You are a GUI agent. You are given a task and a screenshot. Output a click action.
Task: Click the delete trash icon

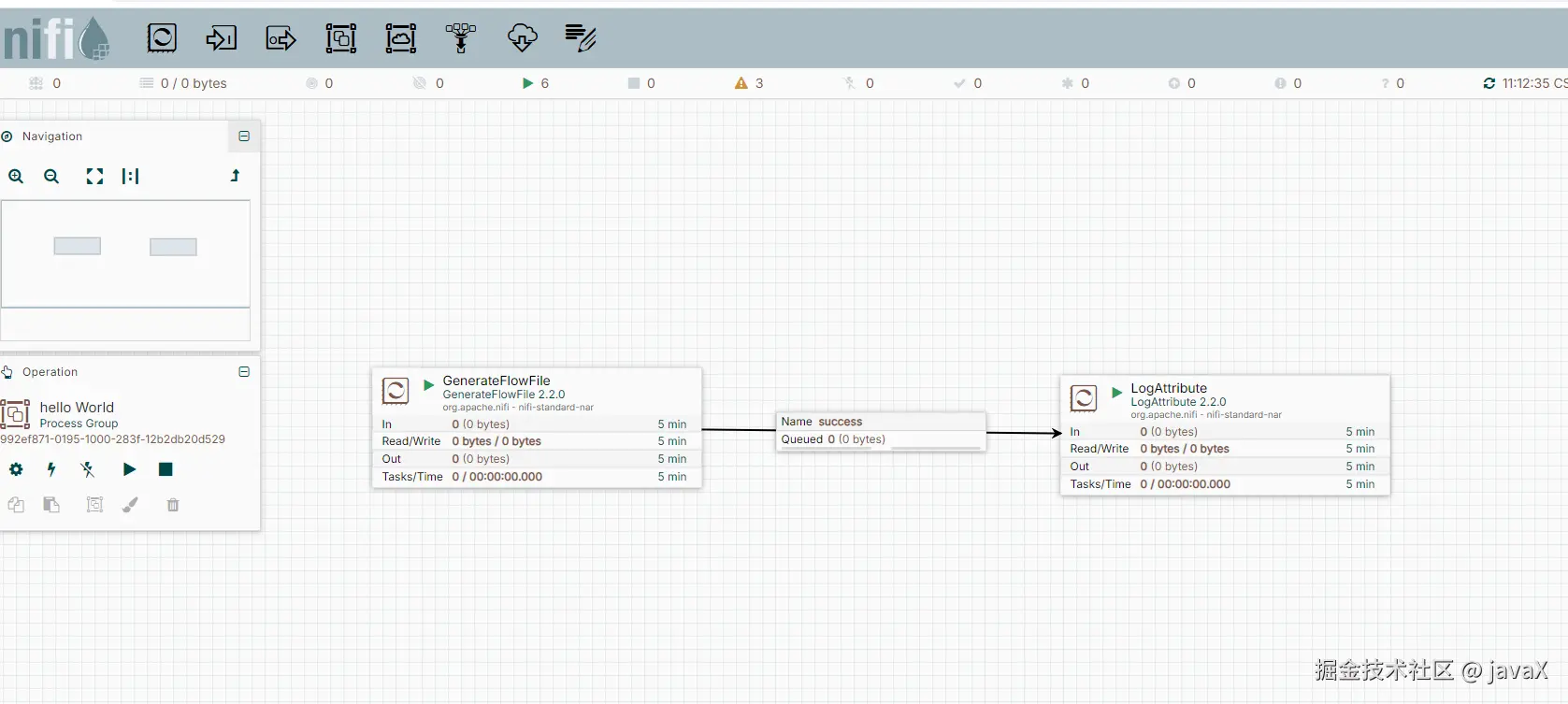173,505
